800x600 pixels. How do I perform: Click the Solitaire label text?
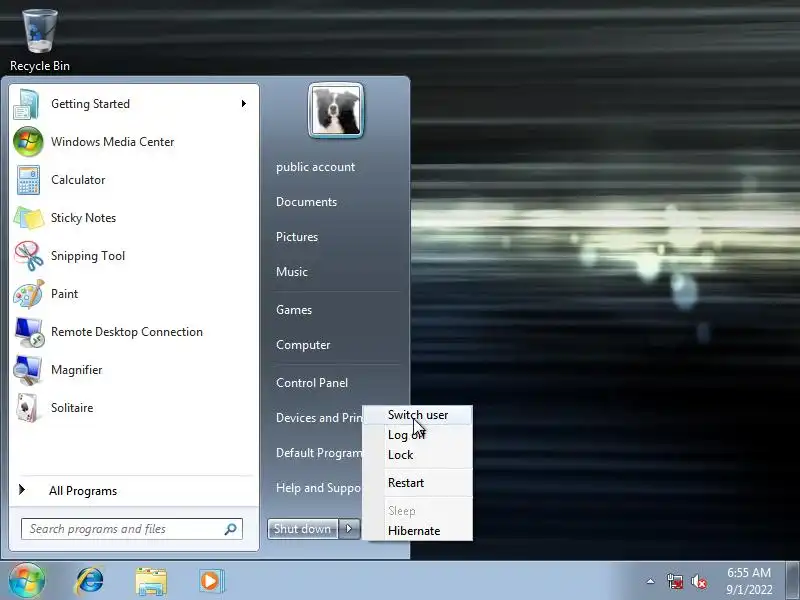[x=72, y=408]
